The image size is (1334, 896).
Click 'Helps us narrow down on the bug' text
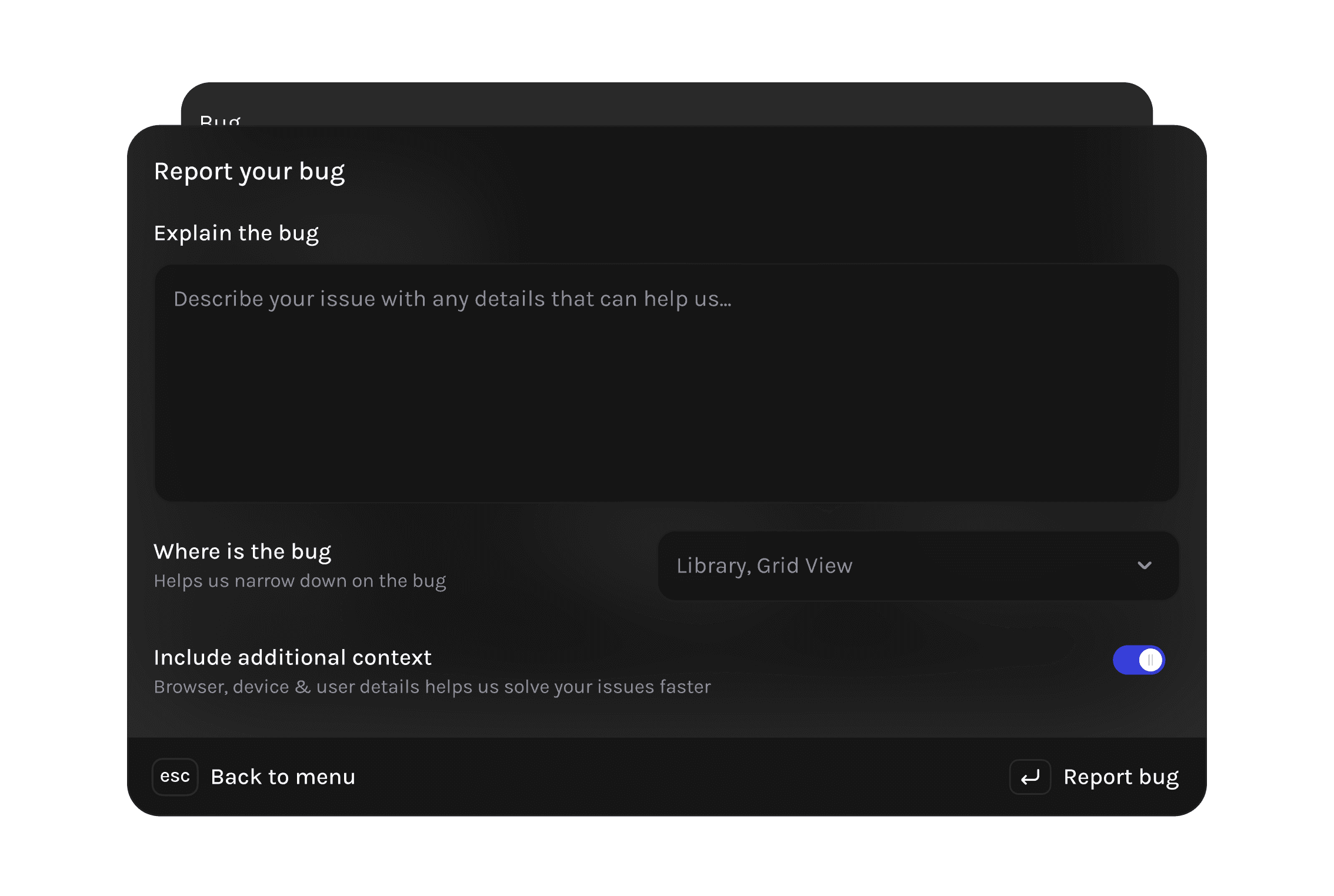pos(300,581)
